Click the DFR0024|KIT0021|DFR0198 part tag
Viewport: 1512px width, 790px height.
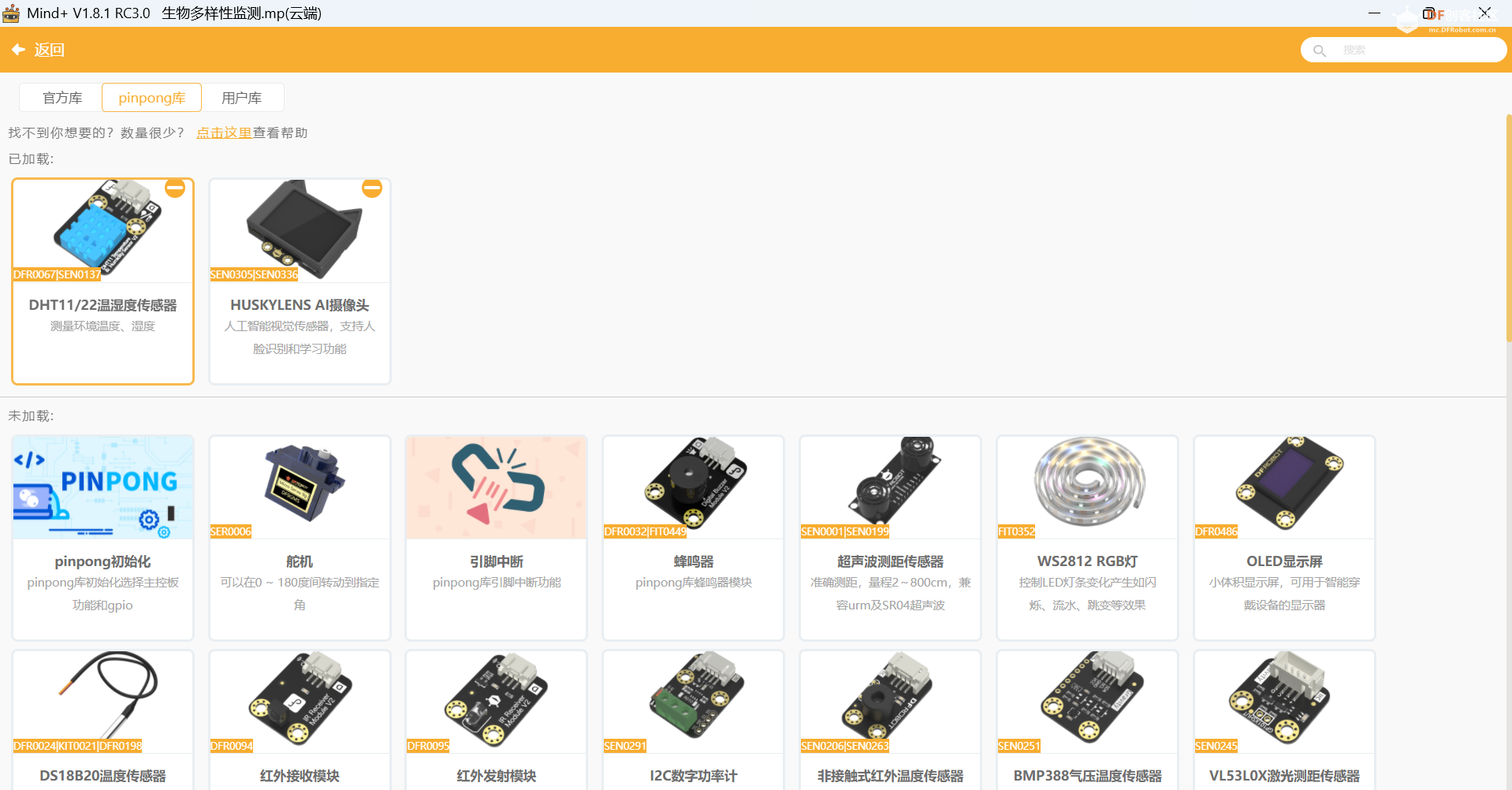(x=78, y=746)
